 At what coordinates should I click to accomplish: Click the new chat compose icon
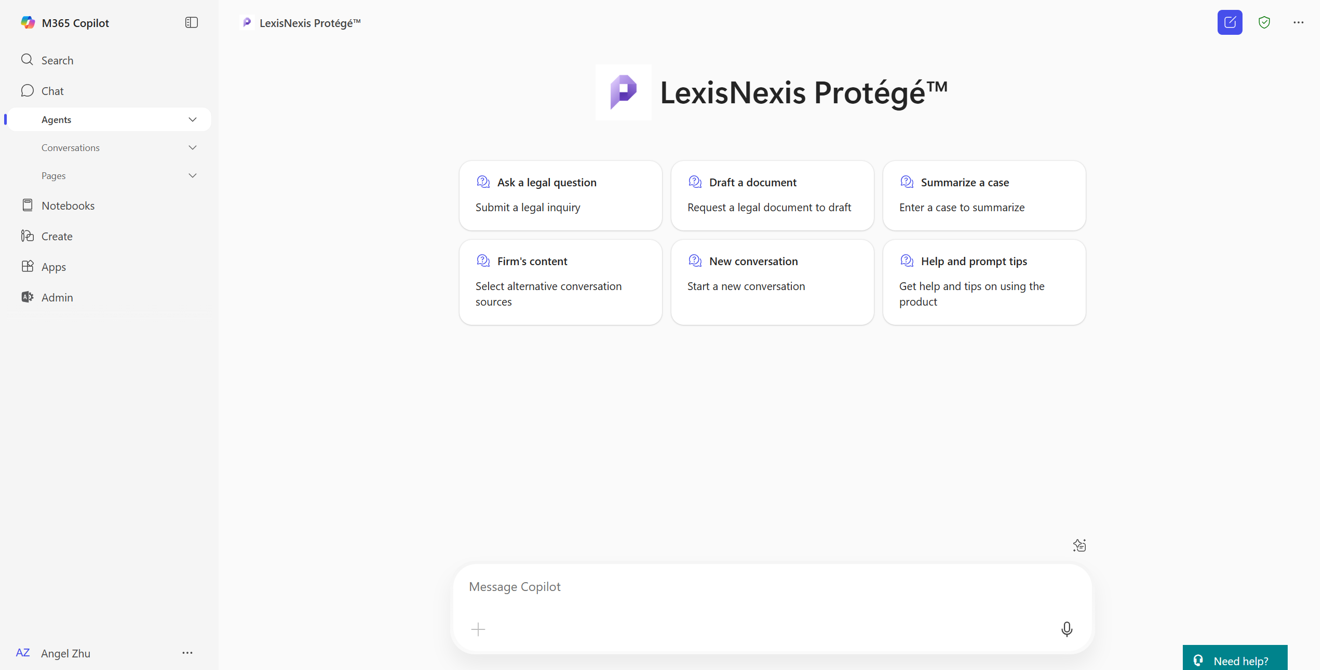(x=1230, y=22)
